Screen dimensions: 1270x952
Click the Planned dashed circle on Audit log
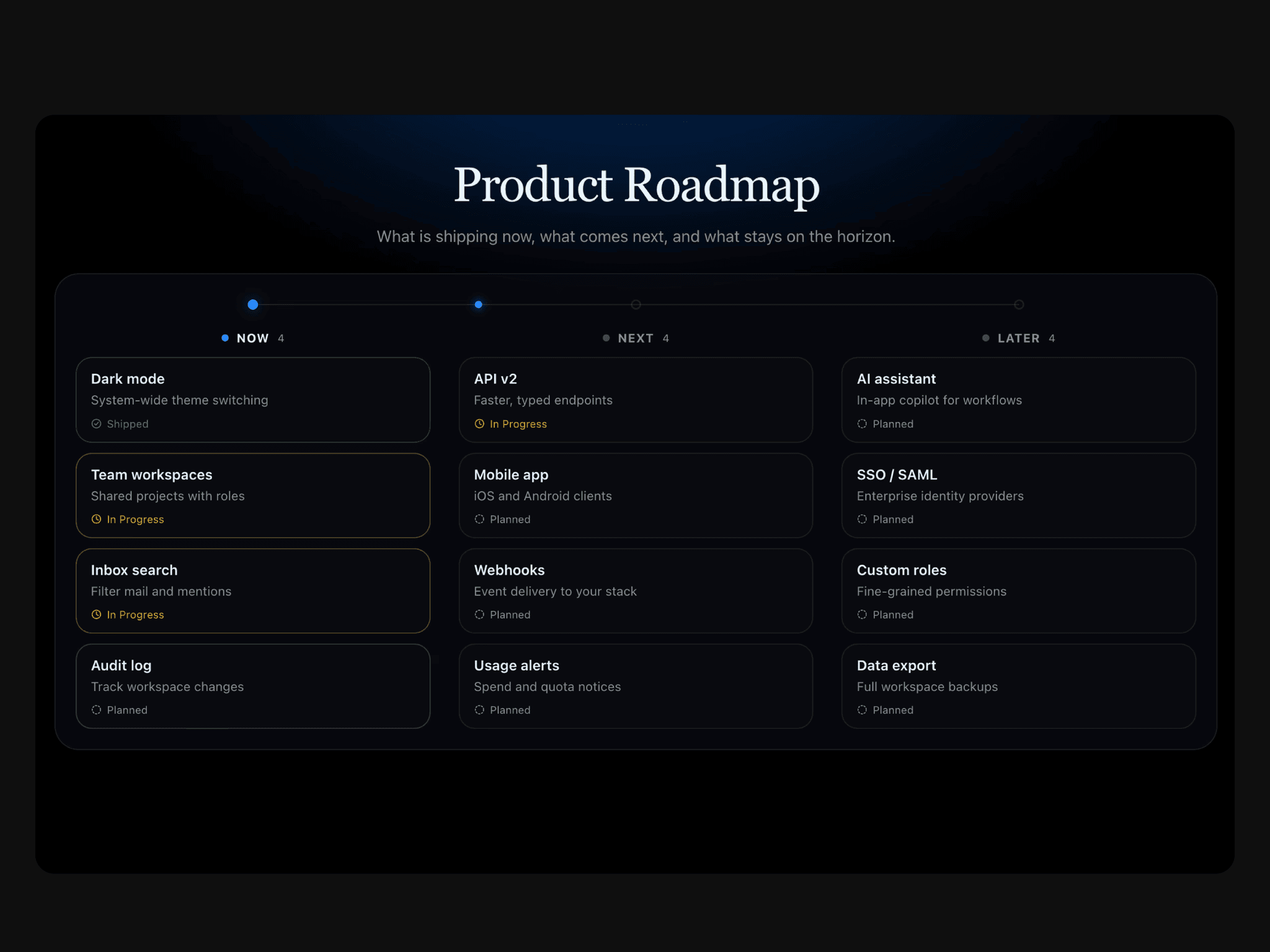96,710
